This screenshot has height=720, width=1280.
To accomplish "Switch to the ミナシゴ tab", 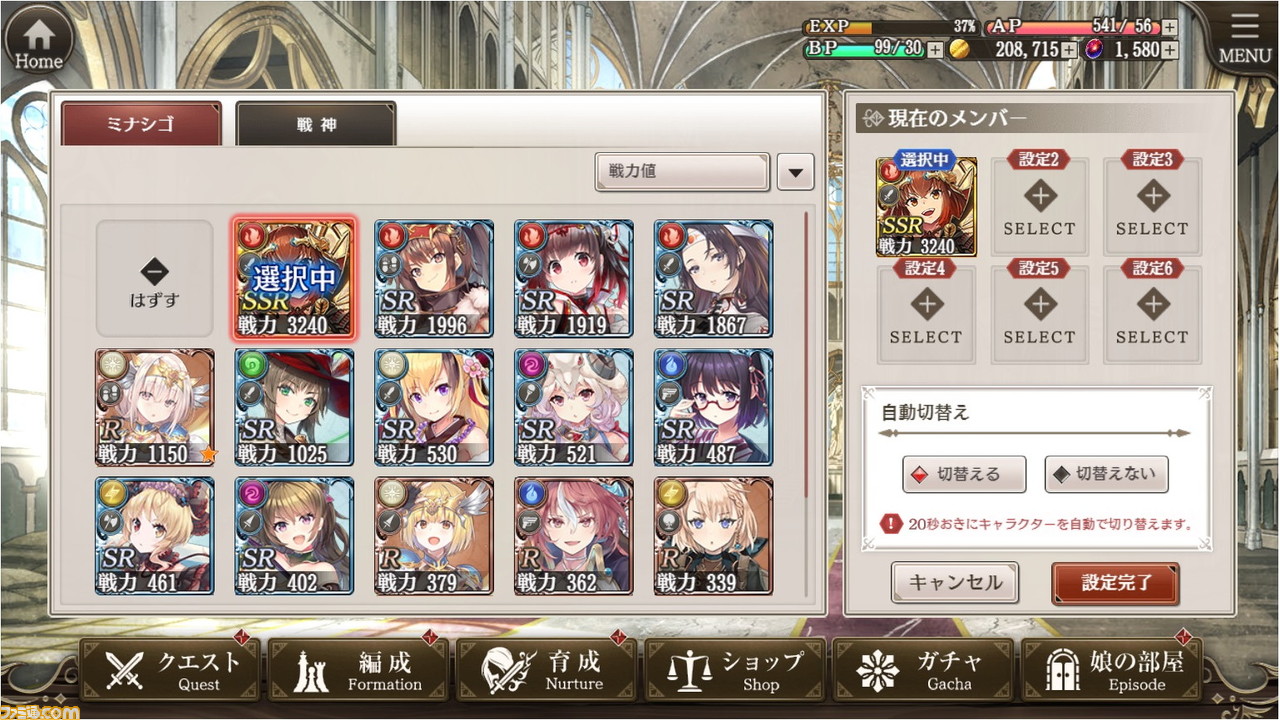I will pyautogui.click(x=141, y=124).
